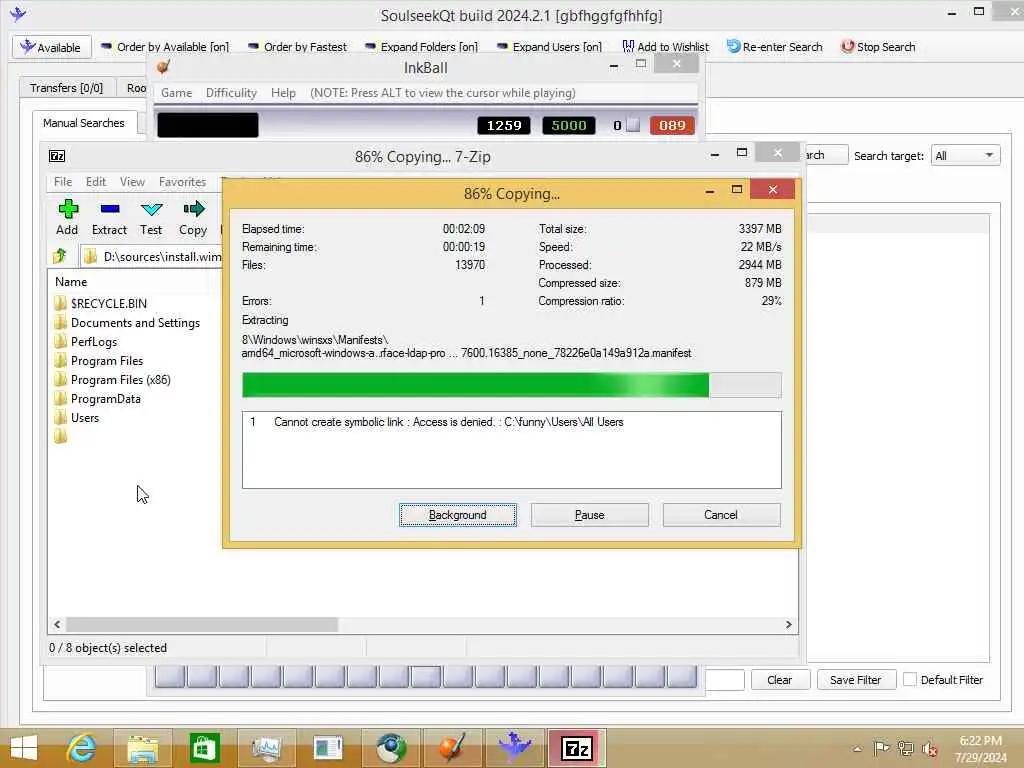Open the Favorites menu in 7-Zip
The height and width of the screenshot is (768, 1024).
[182, 182]
